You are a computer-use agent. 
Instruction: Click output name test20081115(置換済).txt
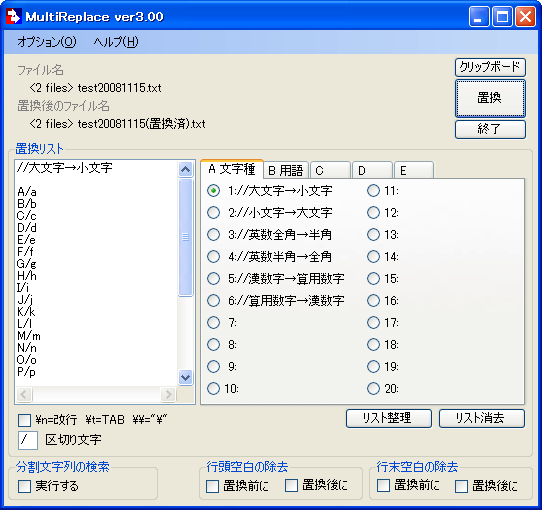click(x=141, y=124)
